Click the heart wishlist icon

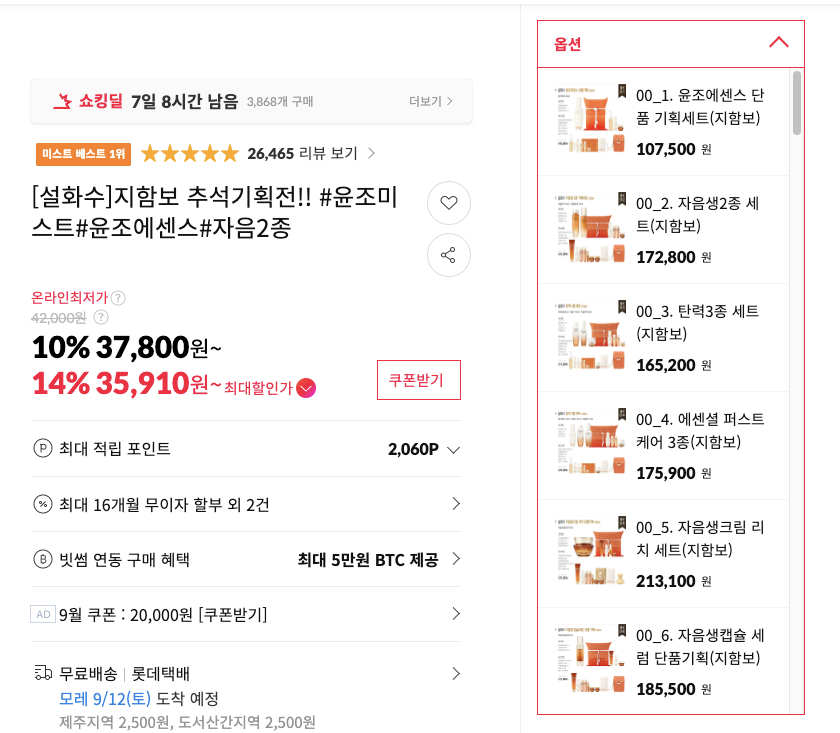click(449, 203)
